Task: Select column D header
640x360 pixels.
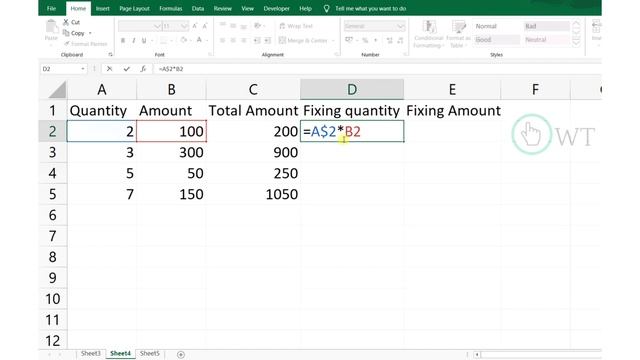Action: click(352, 89)
